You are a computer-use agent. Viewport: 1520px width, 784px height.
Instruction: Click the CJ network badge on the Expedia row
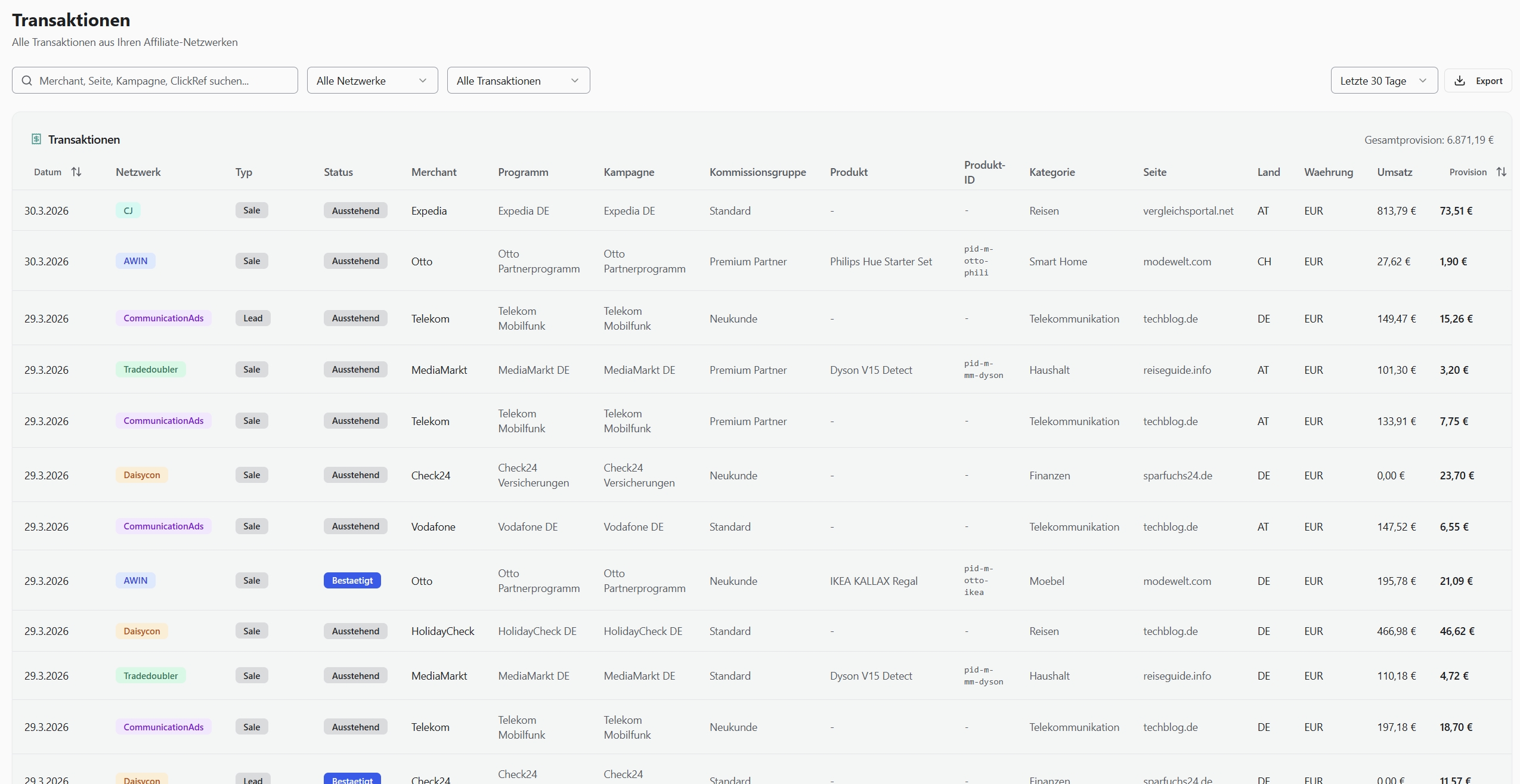point(128,210)
